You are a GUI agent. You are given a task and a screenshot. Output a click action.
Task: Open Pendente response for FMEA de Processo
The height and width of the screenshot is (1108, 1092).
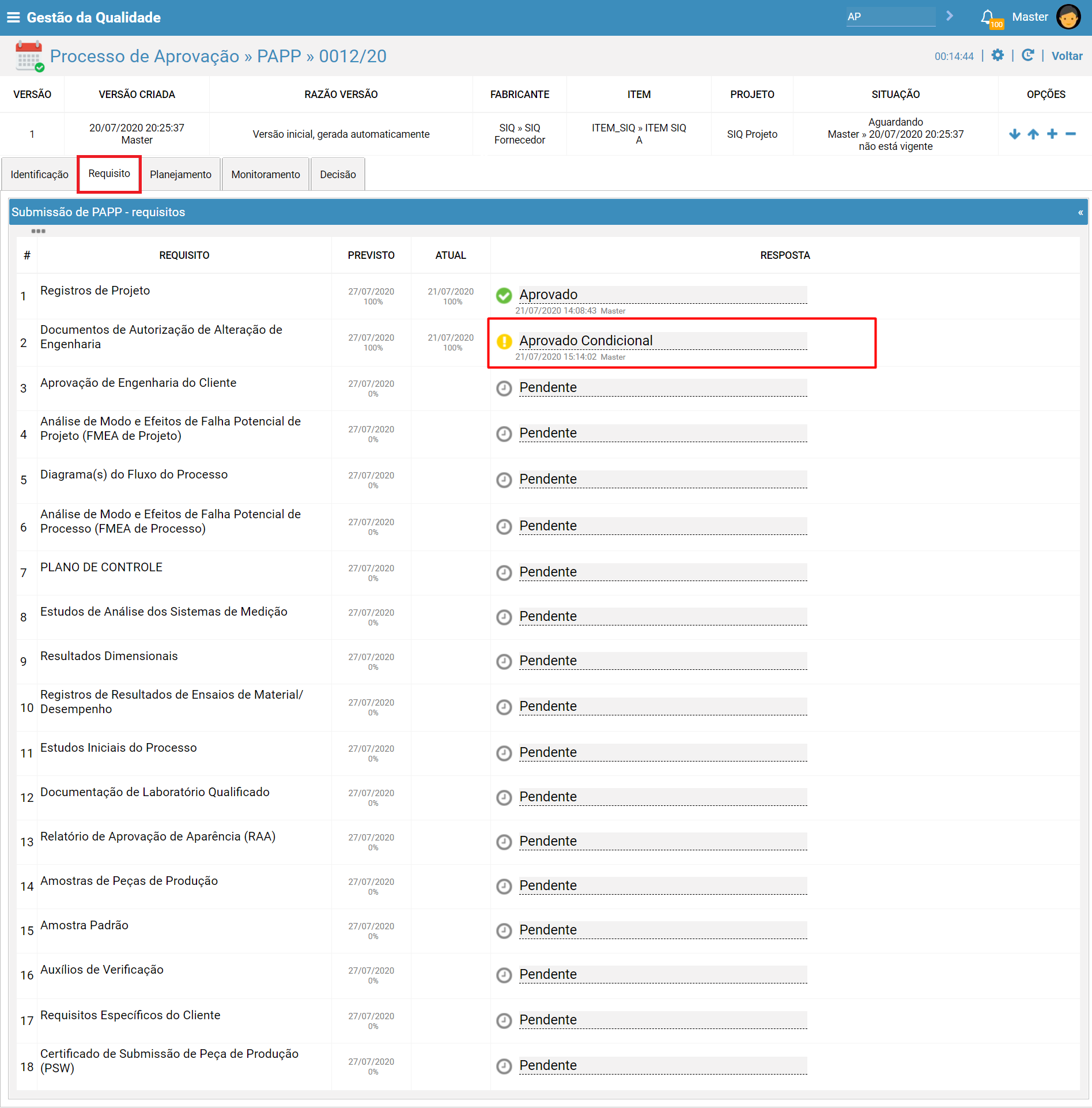click(663, 526)
